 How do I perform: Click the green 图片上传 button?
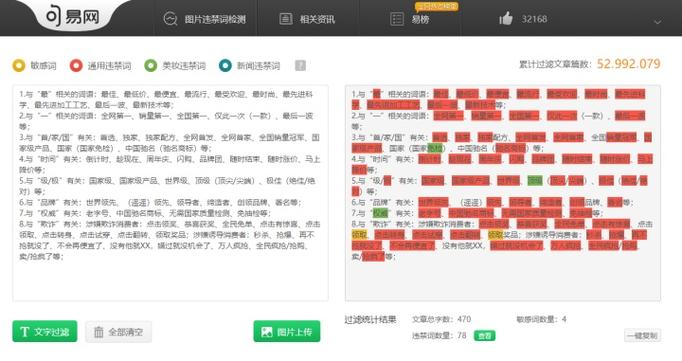pyautogui.click(x=287, y=331)
